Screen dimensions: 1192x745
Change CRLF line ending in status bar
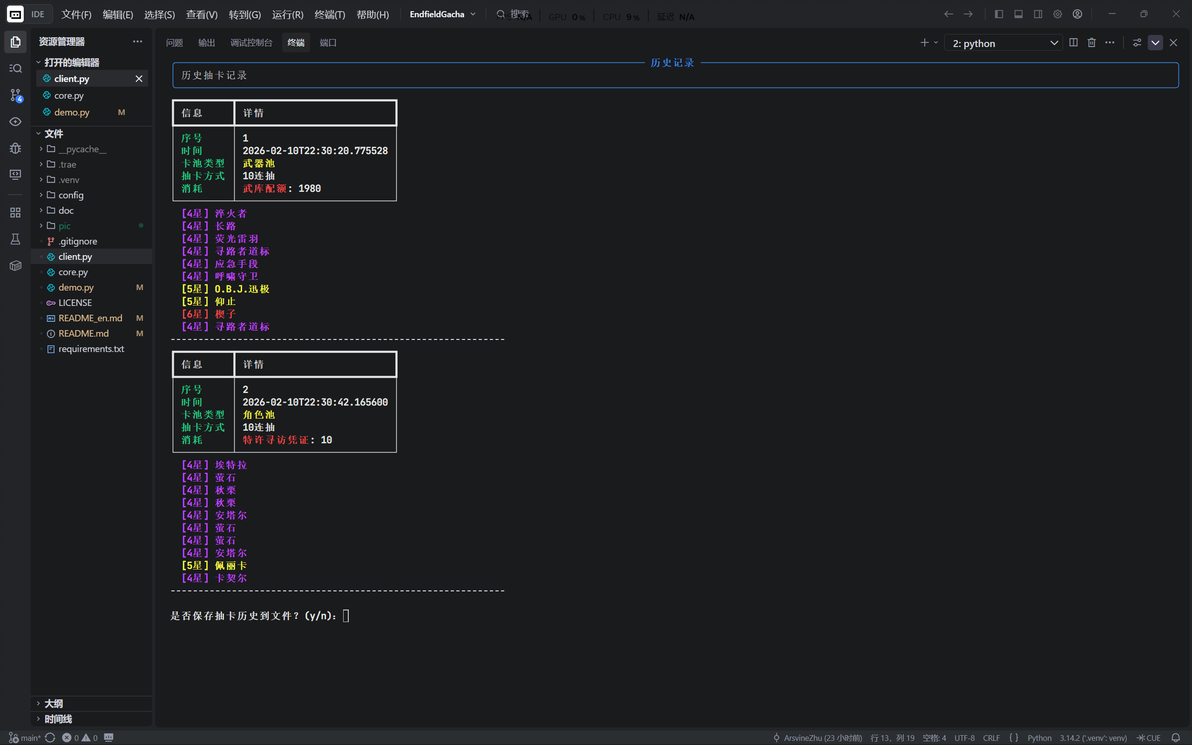[991, 737]
